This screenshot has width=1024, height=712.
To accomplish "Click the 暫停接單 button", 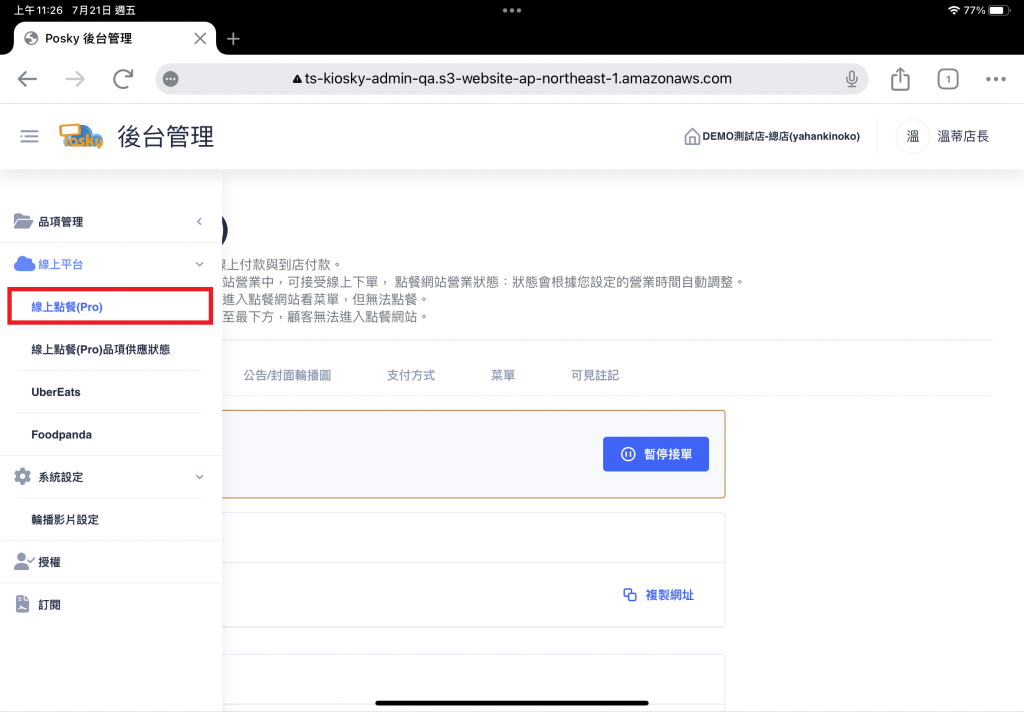I will pyautogui.click(x=656, y=454).
